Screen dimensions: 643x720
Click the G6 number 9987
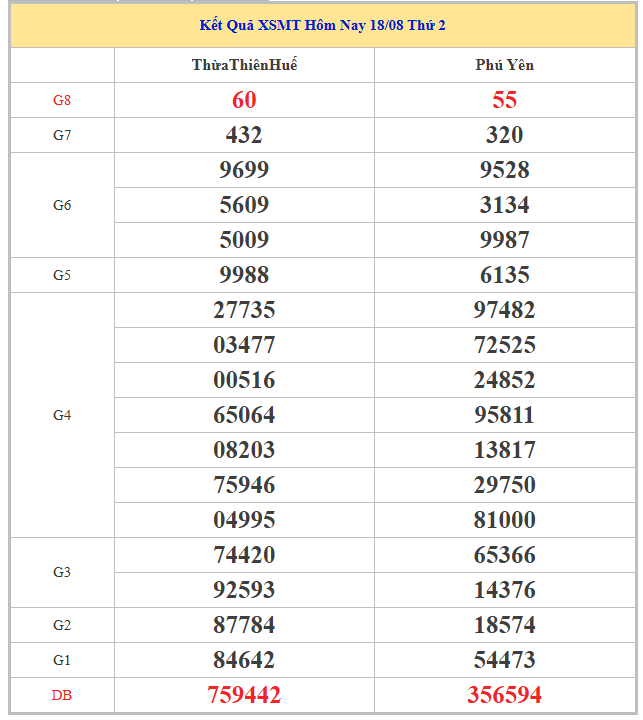point(505,240)
